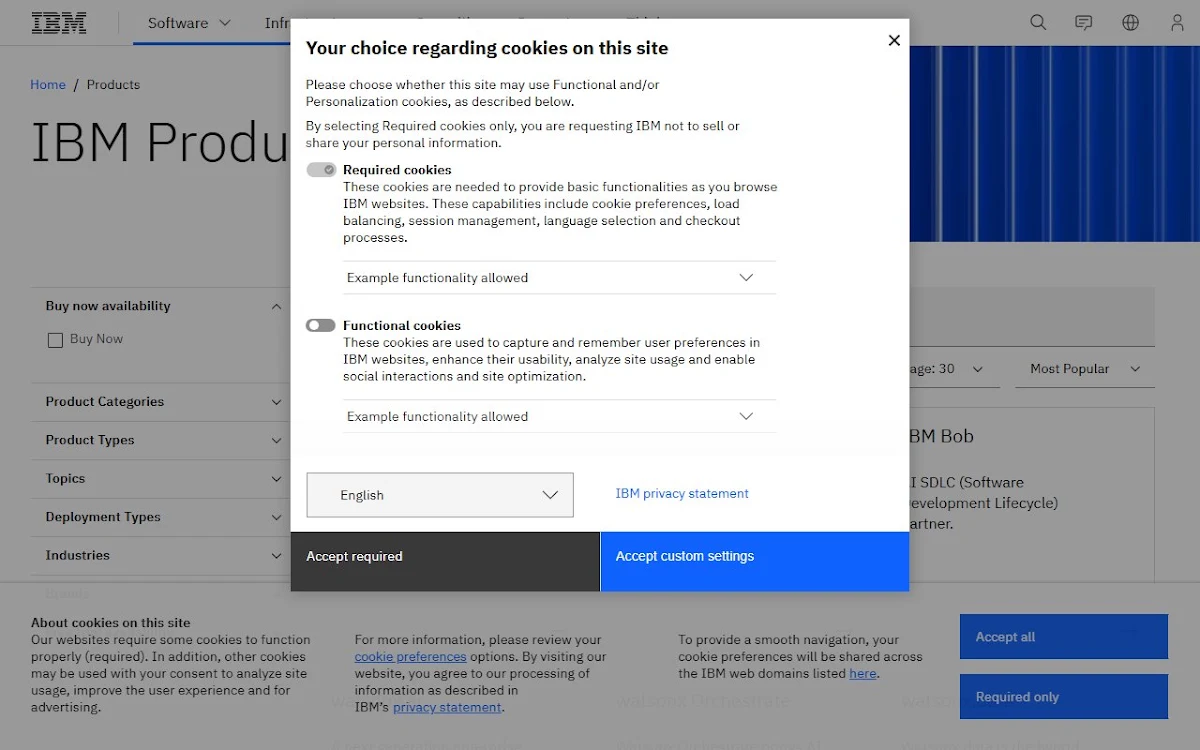The image size is (1200, 750).
Task: Click About cookies on this site heading
Action: [x=110, y=622]
